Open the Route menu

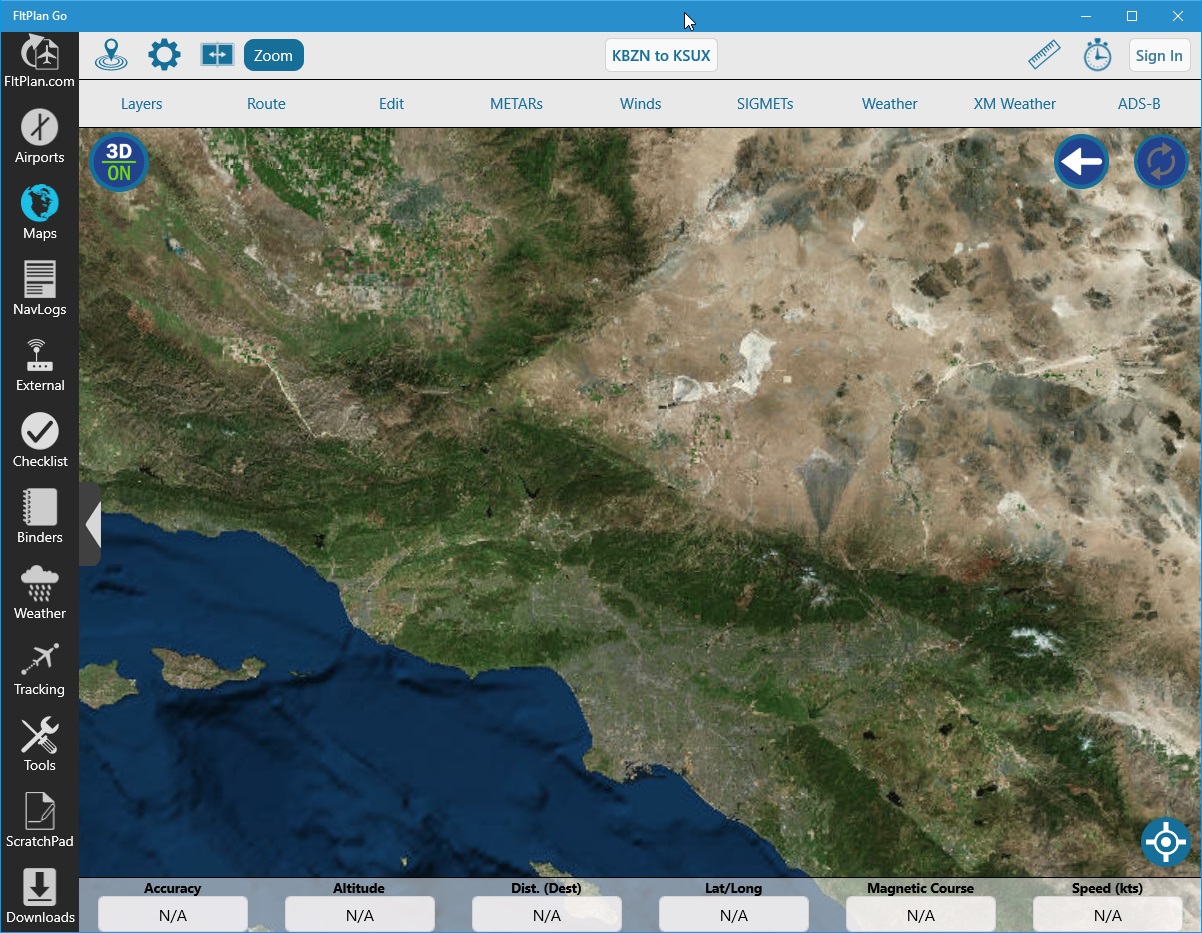(266, 103)
